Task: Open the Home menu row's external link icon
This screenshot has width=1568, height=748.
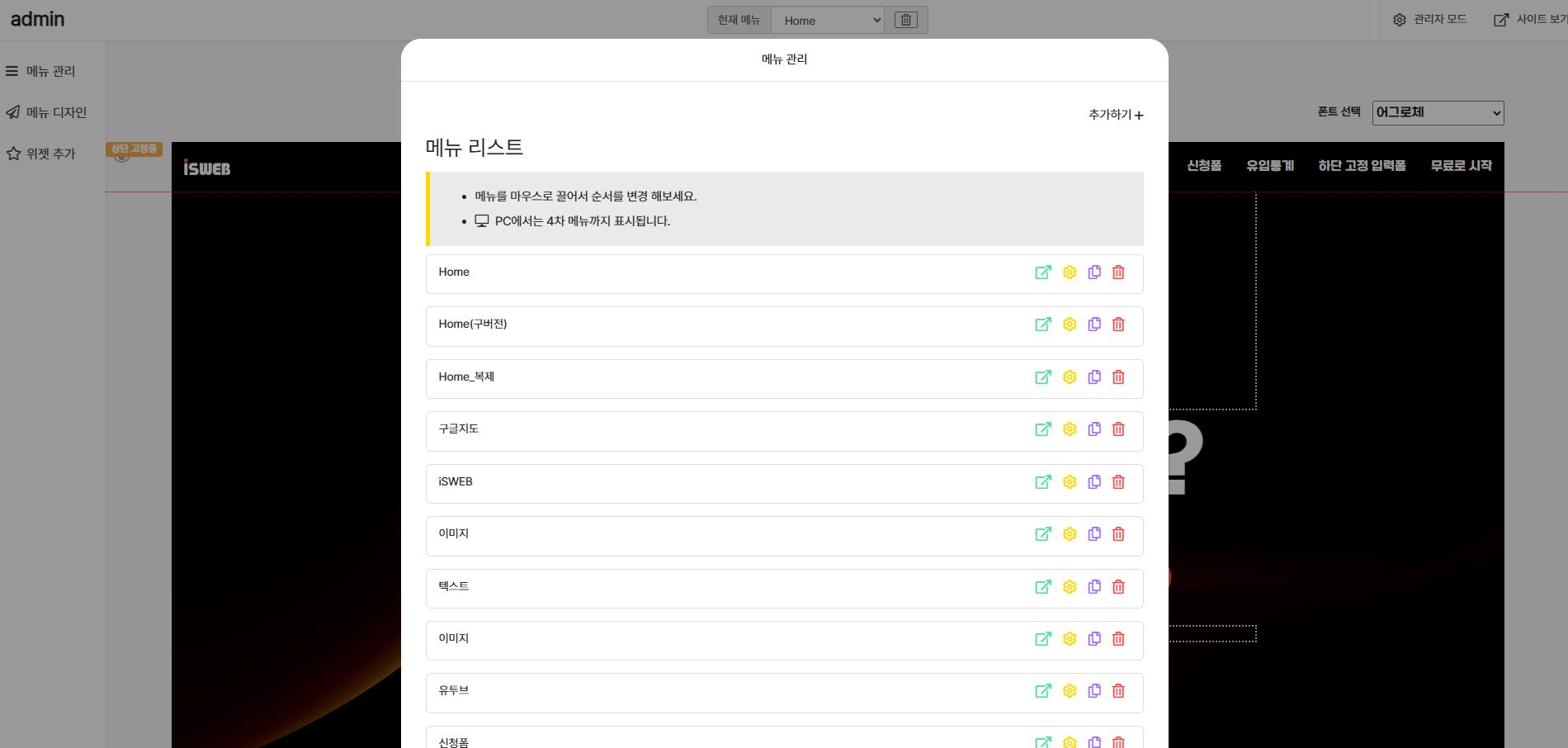Action: [1043, 272]
